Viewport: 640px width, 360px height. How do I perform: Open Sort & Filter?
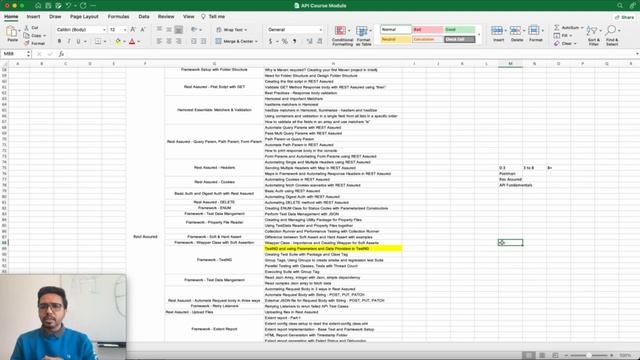(593, 36)
